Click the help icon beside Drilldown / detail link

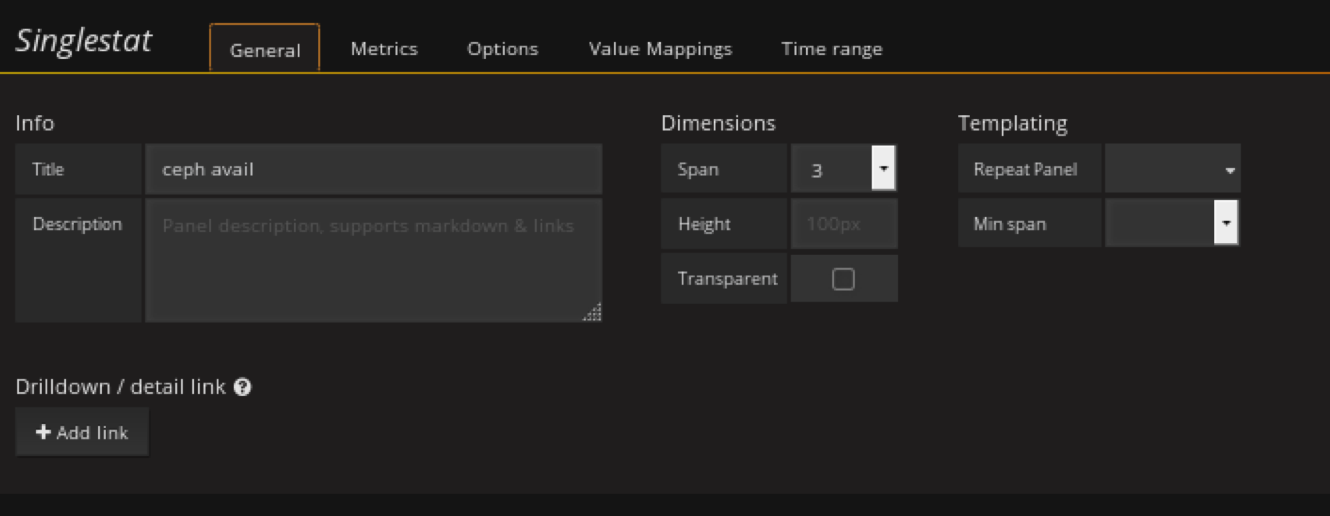coord(242,387)
